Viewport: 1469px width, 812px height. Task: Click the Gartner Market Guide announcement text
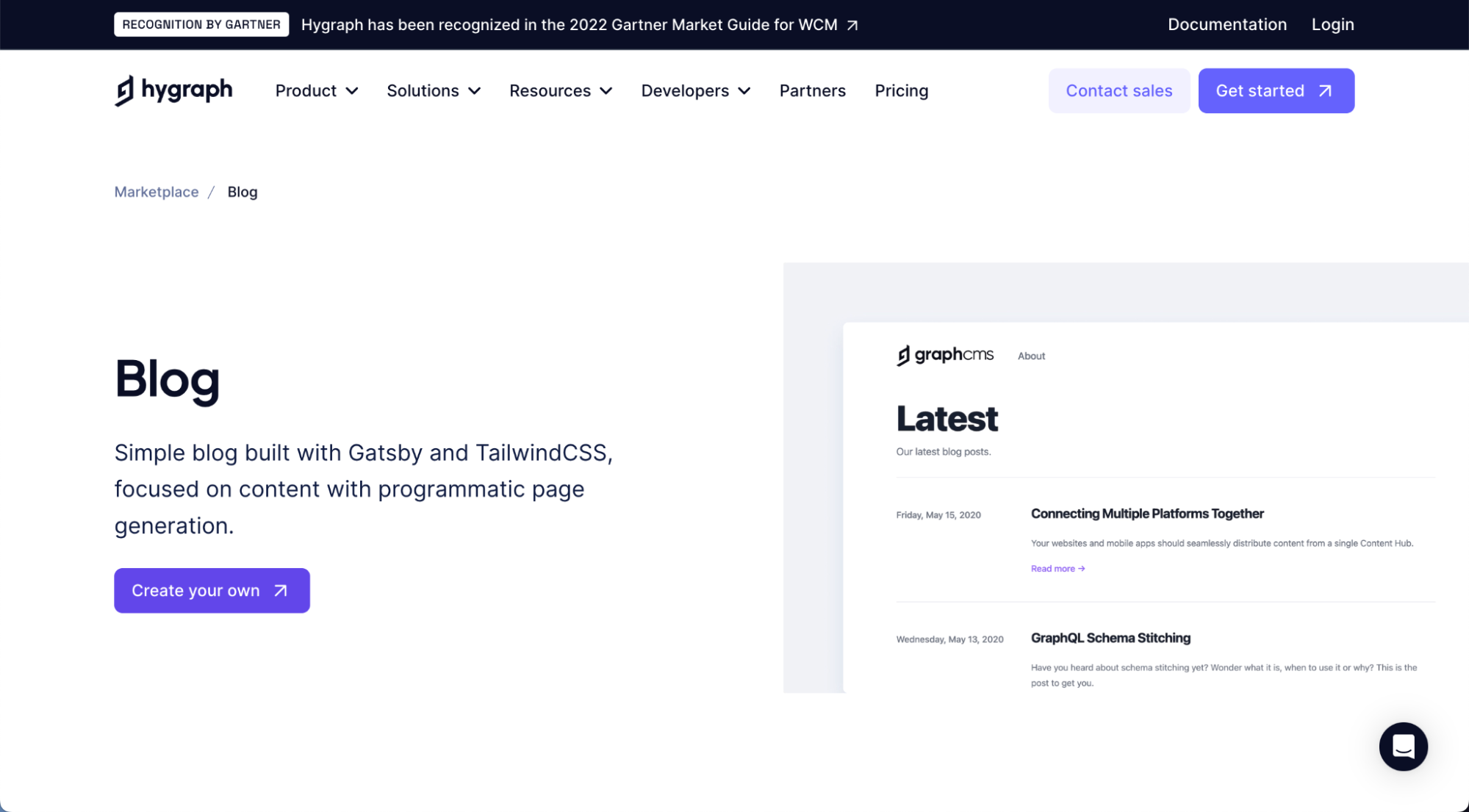point(569,25)
